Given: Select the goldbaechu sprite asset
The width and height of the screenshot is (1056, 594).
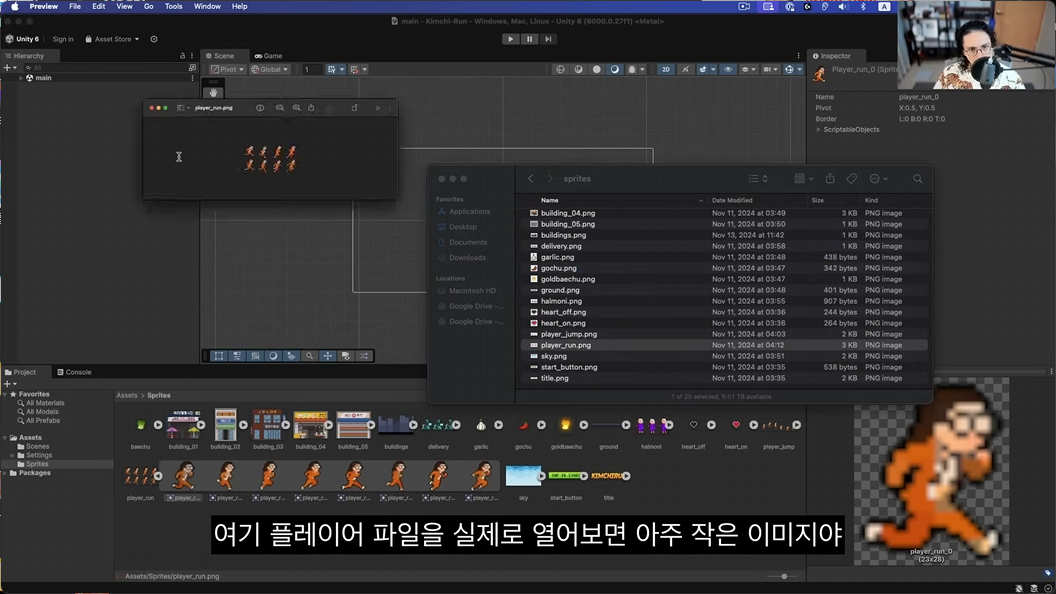Looking at the screenshot, I should tap(566, 429).
